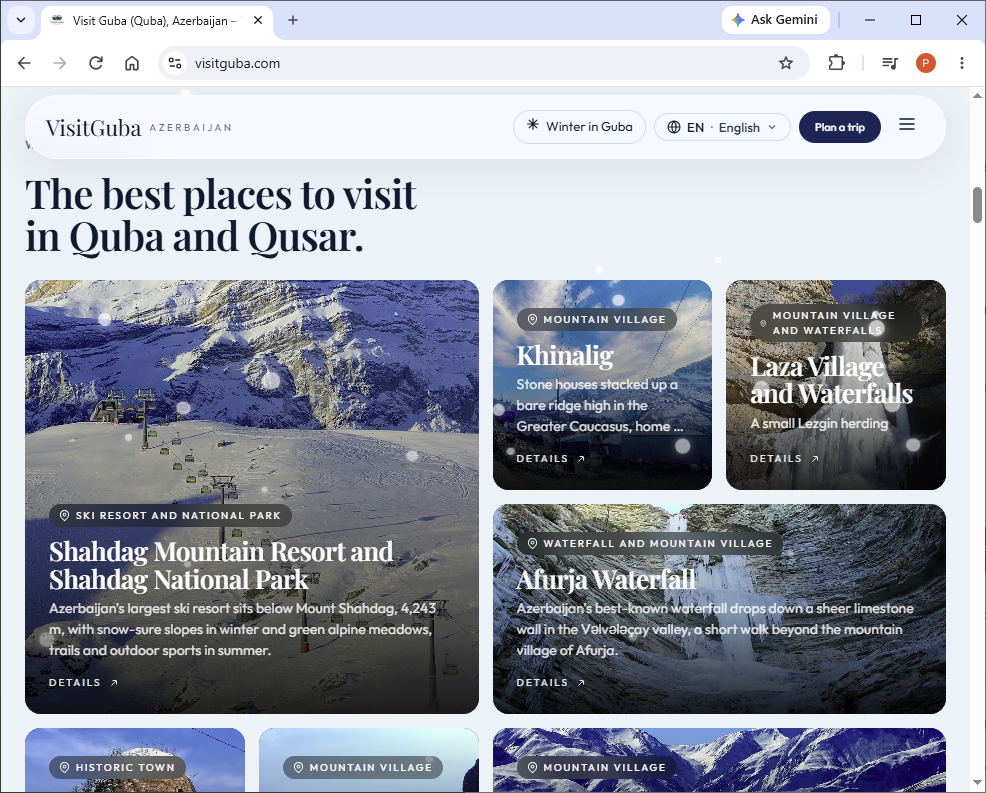Open the Chrome three-dot menu
The height and width of the screenshot is (793, 986).
pyautogui.click(x=961, y=63)
